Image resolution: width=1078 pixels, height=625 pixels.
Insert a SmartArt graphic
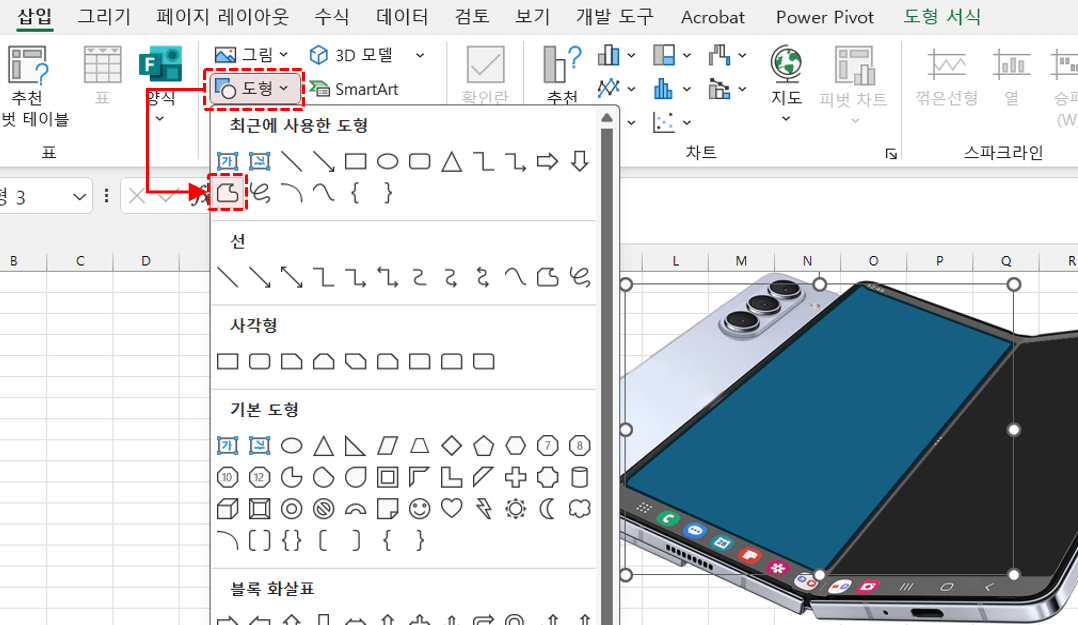click(353, 89)
